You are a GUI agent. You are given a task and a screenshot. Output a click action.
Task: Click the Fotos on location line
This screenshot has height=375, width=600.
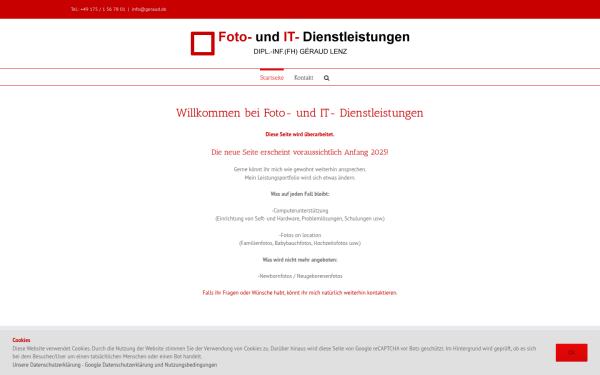[300, 235]
